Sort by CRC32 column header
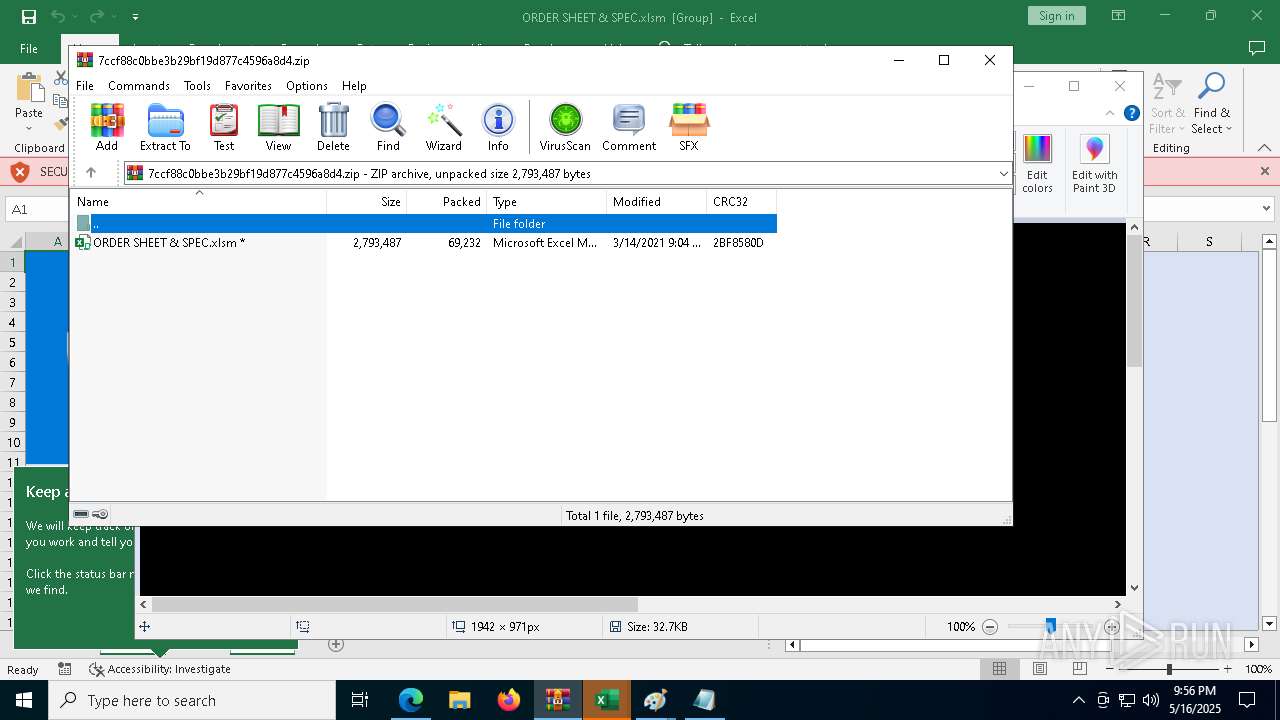Viewport: 1280px width, 720px height. pos(742,201)
